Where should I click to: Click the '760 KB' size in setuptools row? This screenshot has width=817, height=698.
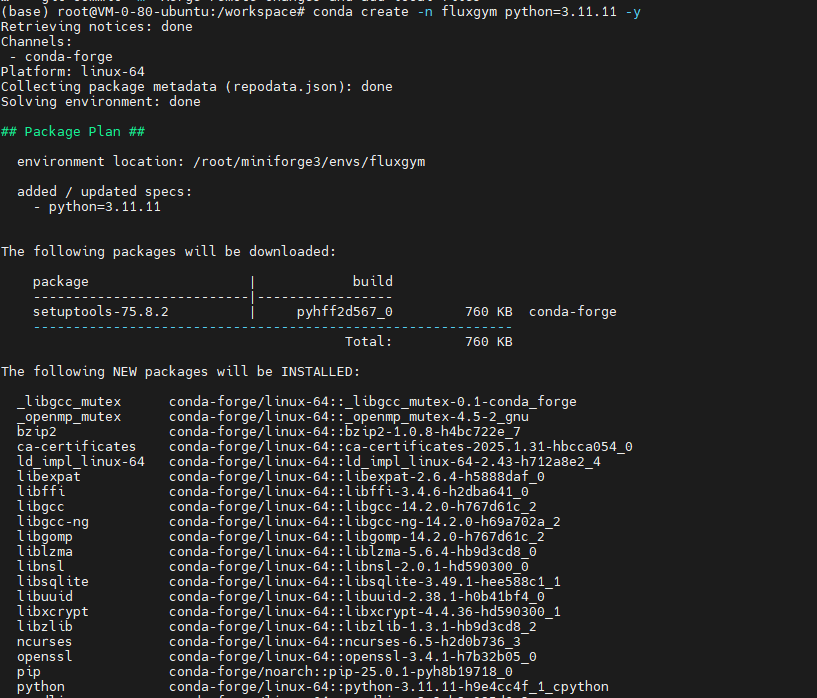489,311
